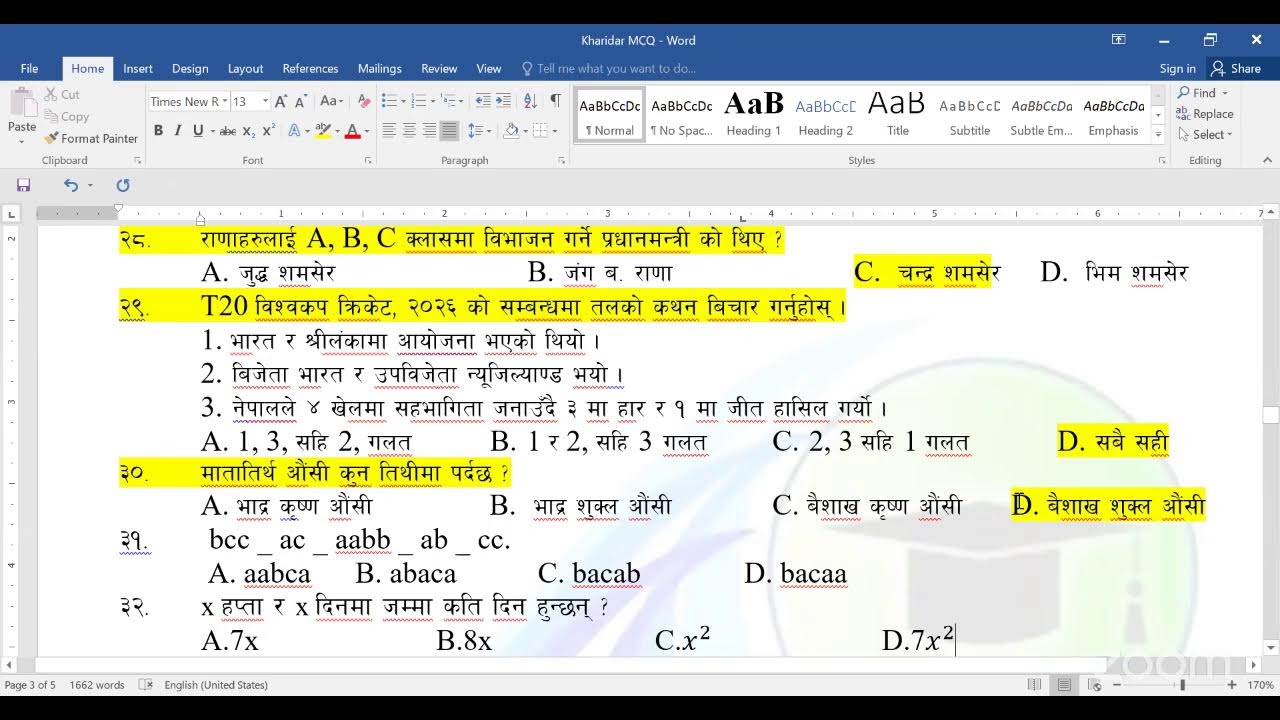Screen dimensions: 1280x720
Task: Click the Ribbon Display Options icon
Action: pyautogui.click(x=1119, y=40)
